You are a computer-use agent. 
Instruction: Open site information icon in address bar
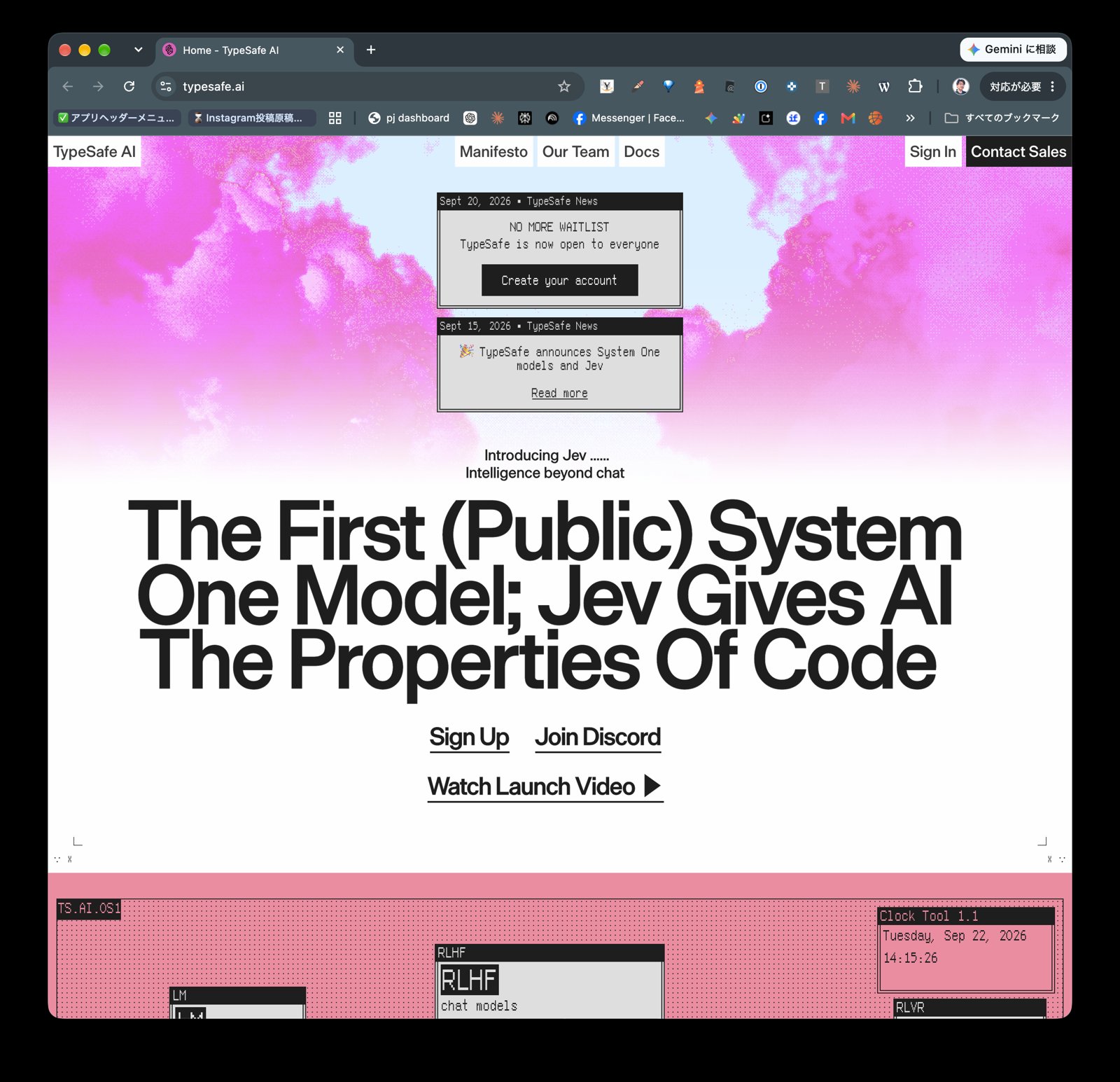[x=166, y=86]
